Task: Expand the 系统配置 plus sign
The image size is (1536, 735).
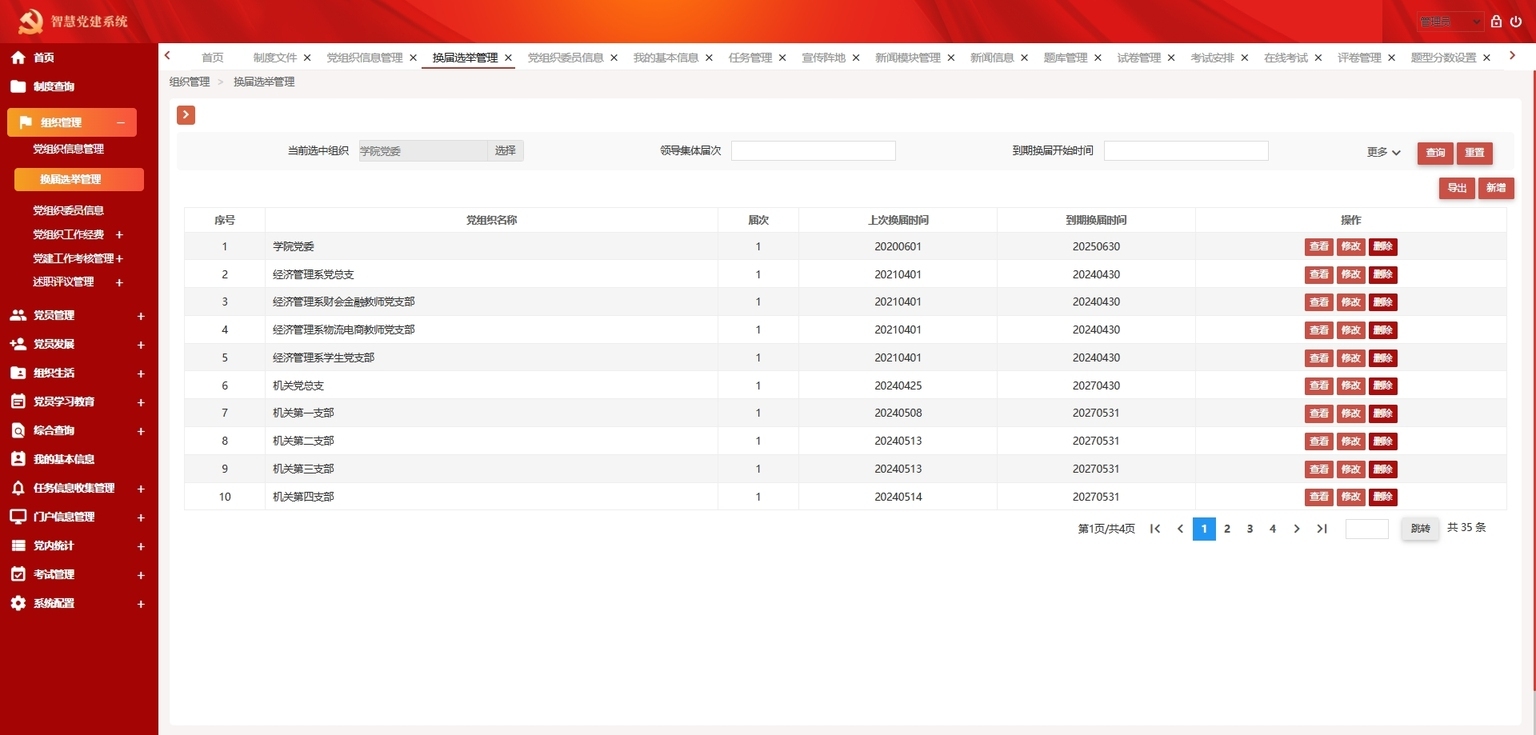Action: (141, 604)
